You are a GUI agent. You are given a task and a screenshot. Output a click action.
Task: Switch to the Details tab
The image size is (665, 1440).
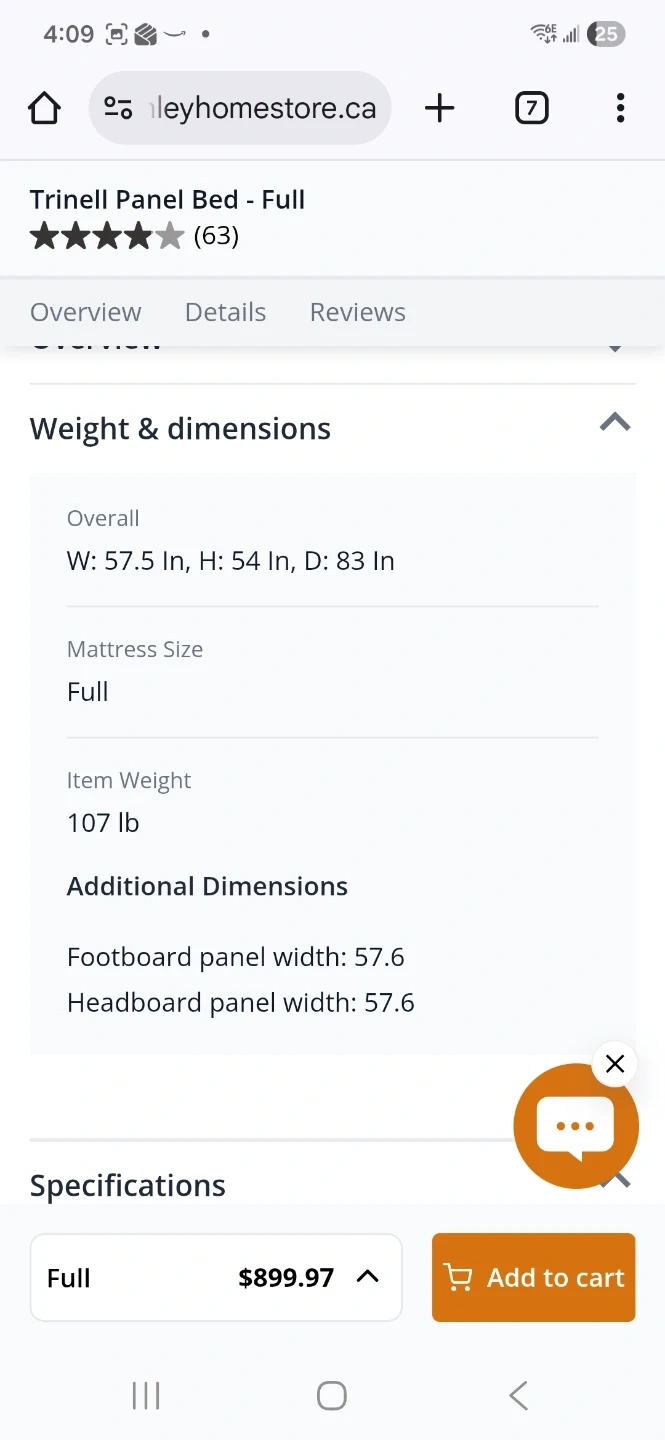click(x=225, y=312)
